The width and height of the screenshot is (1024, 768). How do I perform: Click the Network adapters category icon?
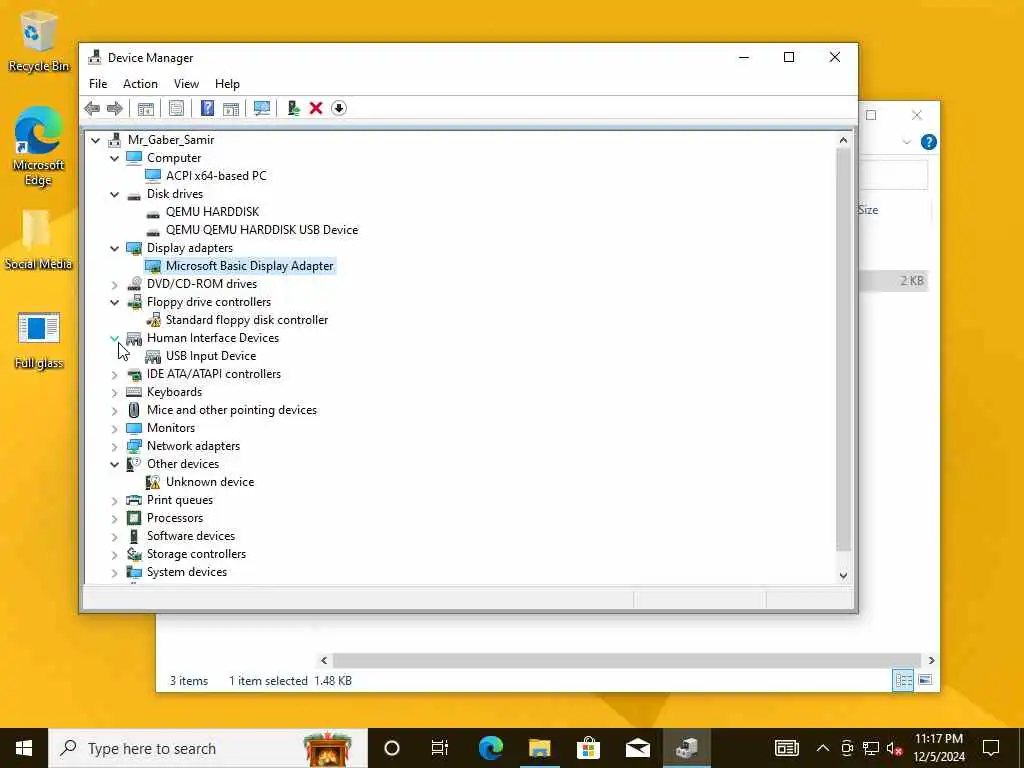pyautogui.click(x=134, y=446)
